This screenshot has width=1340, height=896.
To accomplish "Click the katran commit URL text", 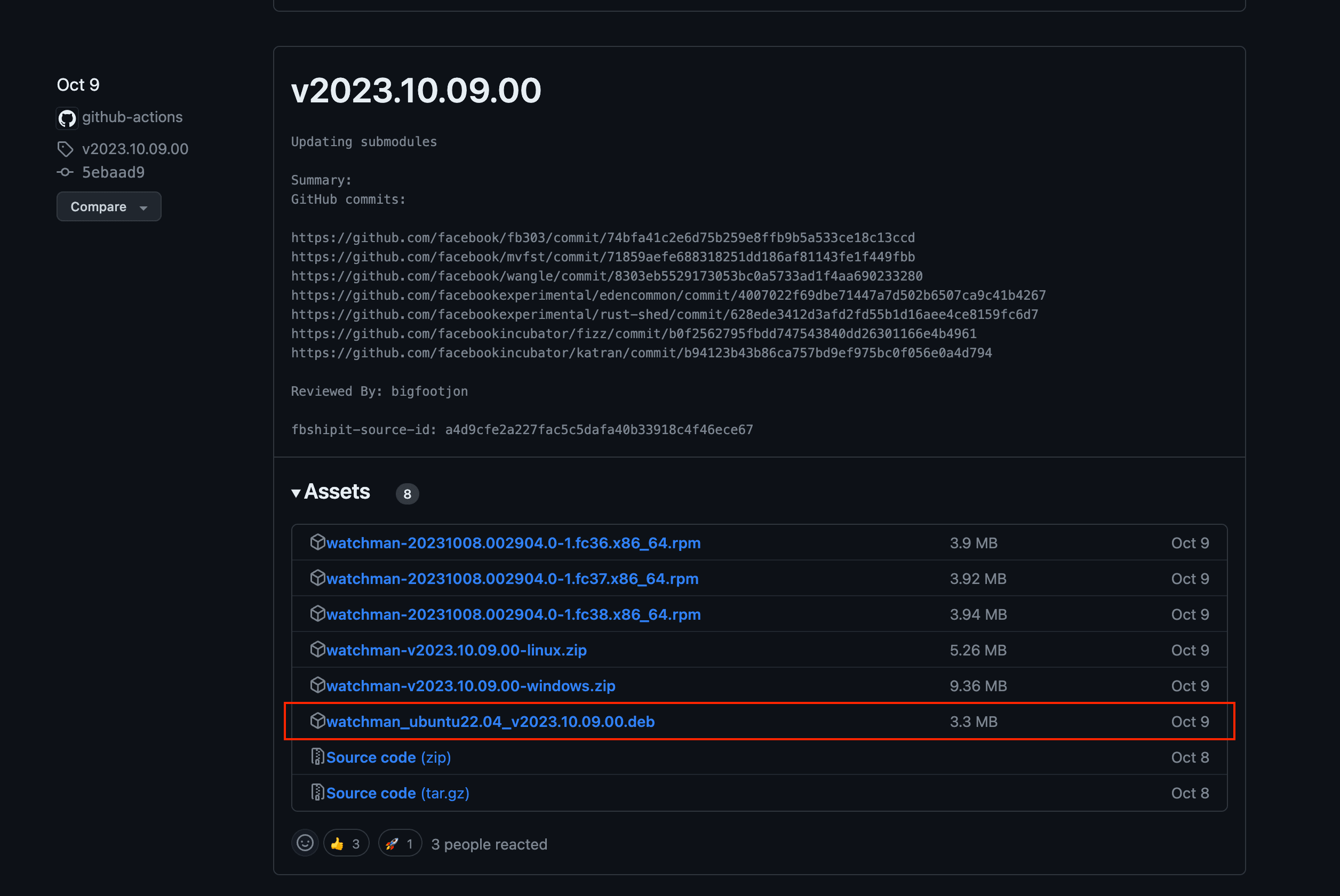I will [641, 353].
